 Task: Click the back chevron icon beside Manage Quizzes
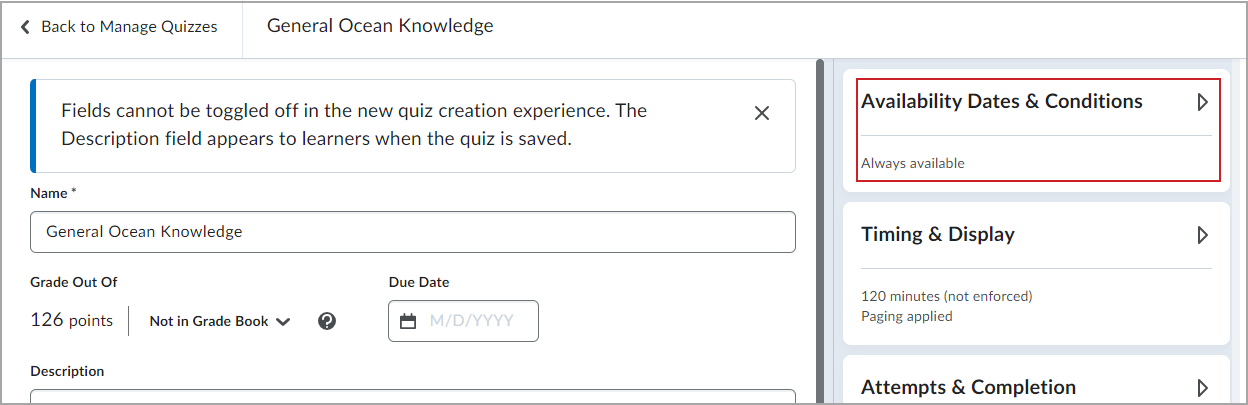[26, 27]
